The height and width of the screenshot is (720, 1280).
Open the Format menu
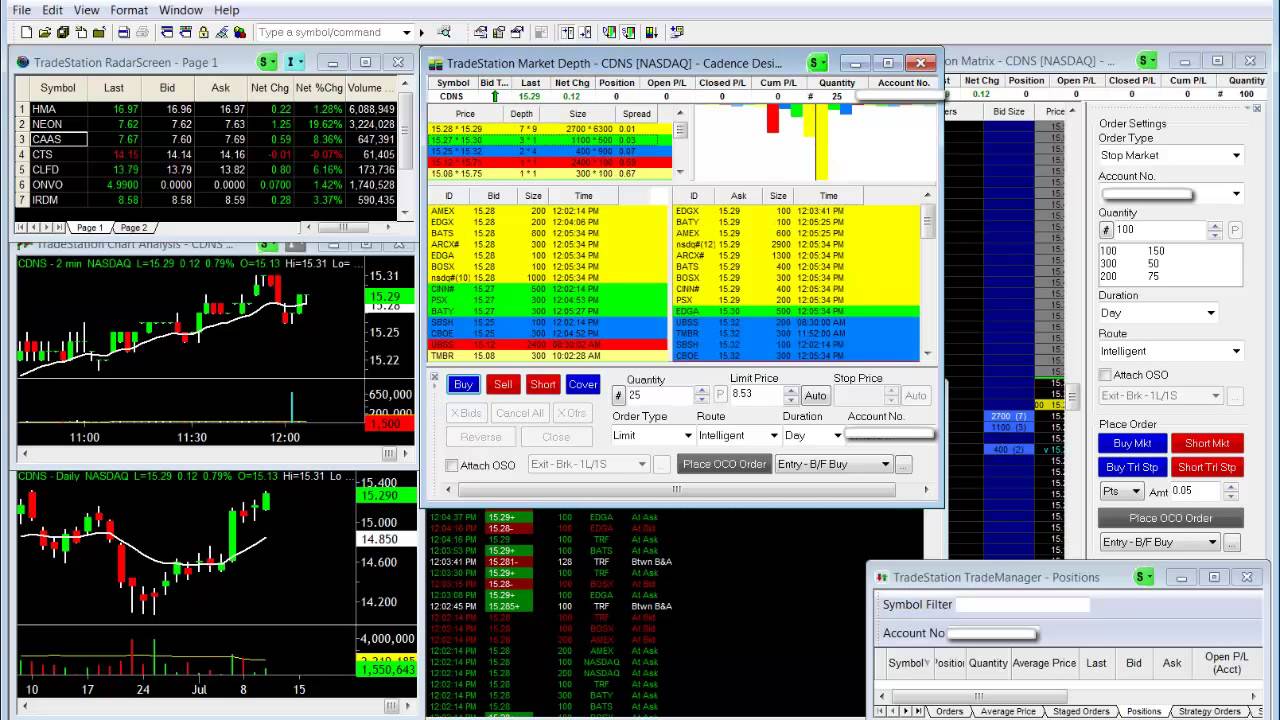[x=129, y=10]
